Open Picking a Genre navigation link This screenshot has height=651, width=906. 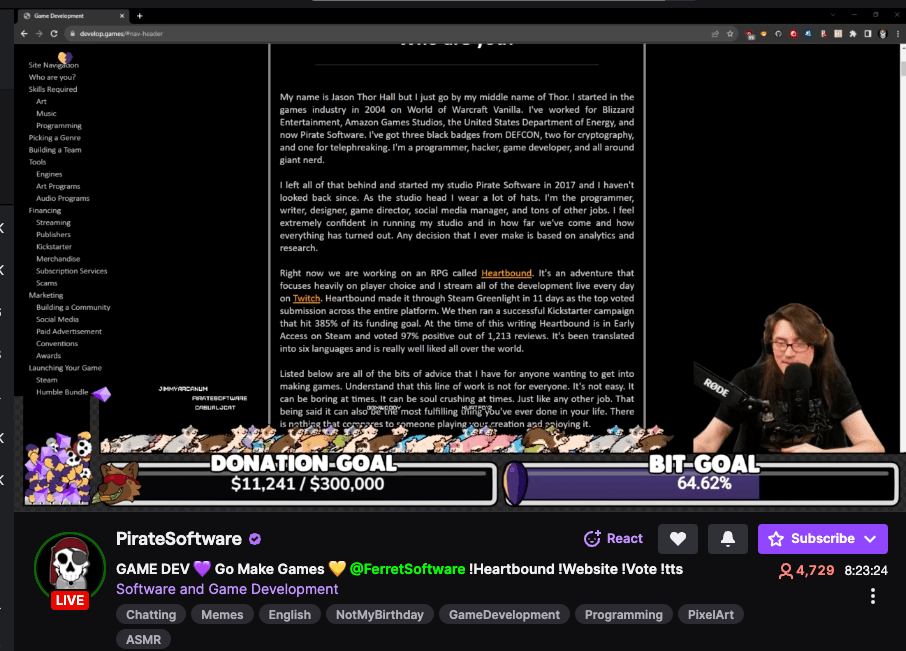pyautogui.click(x=55, y=138)
